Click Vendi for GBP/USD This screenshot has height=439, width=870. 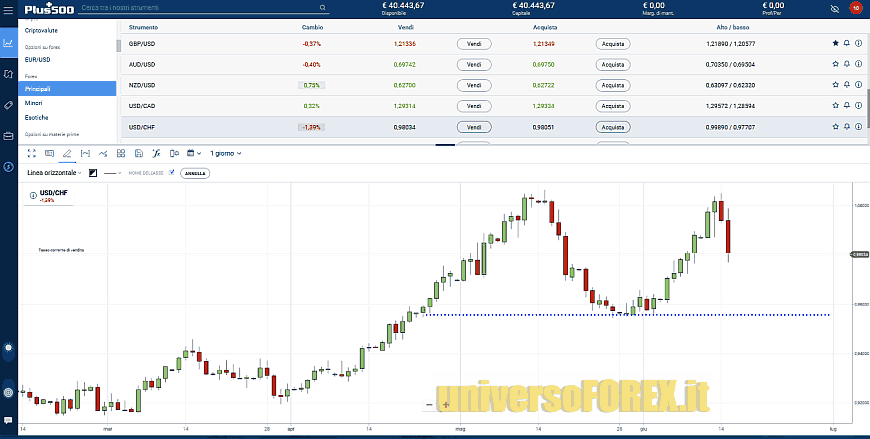pos(474,44)
